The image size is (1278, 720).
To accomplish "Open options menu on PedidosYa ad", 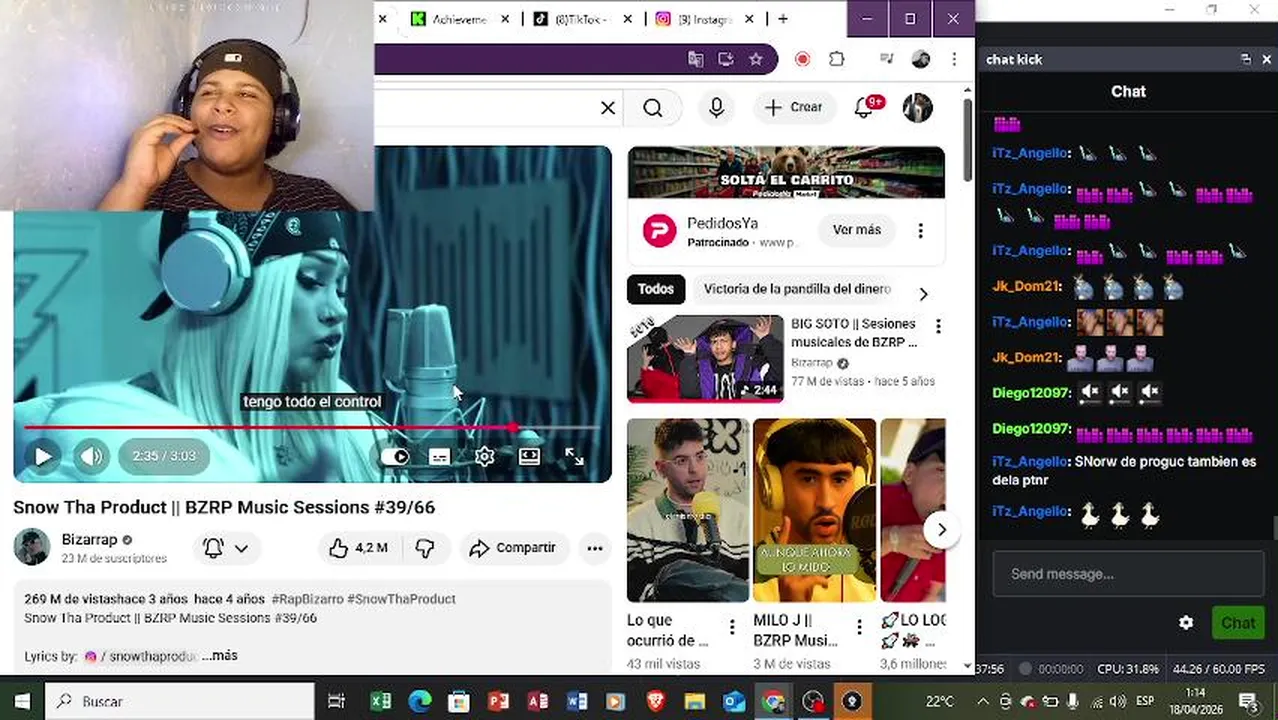I will (x=921, y=231).
